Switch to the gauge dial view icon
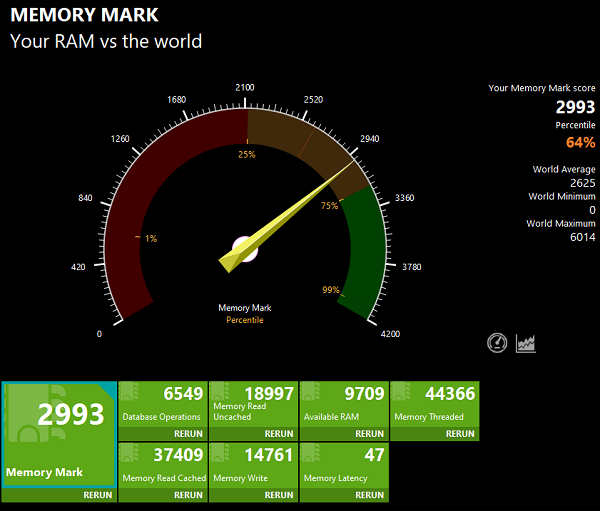Viewport: 600px width, 511px height. [x=497, y=343]
